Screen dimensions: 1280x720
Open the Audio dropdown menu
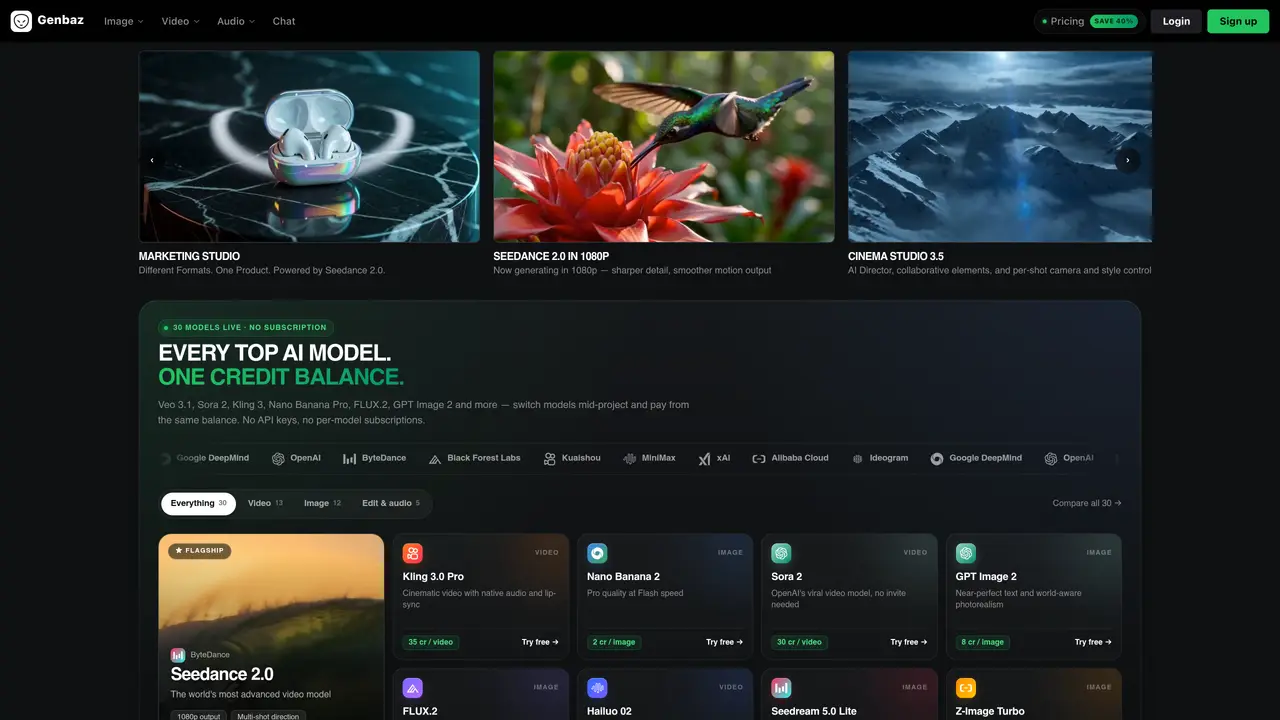pos(236,21)
